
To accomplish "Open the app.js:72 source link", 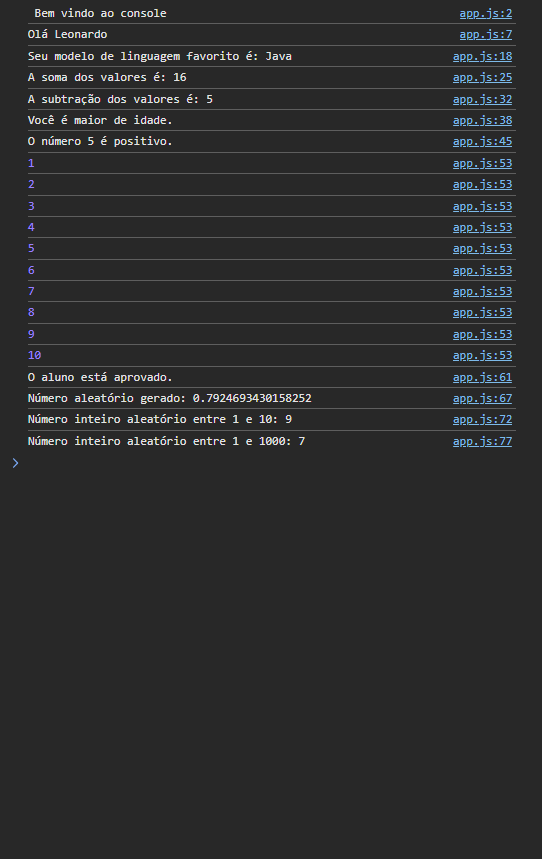I will [x=482, y=419].
